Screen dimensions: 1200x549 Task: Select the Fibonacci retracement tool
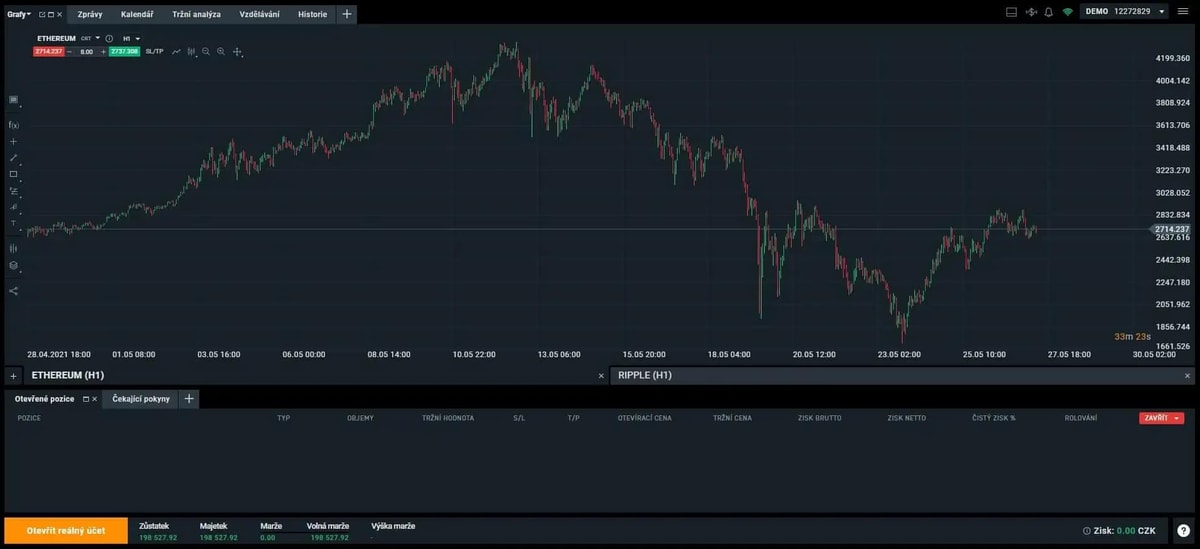[13, 190]
